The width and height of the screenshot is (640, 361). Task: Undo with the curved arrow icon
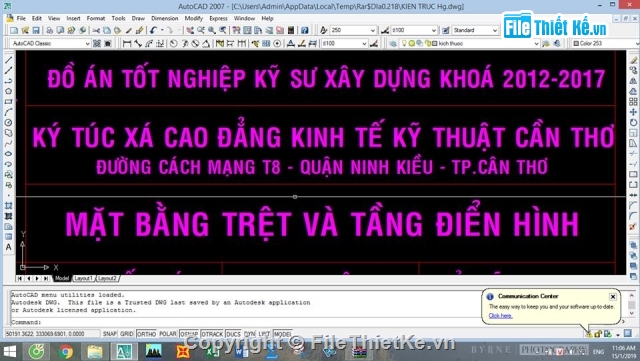[153, 30]
